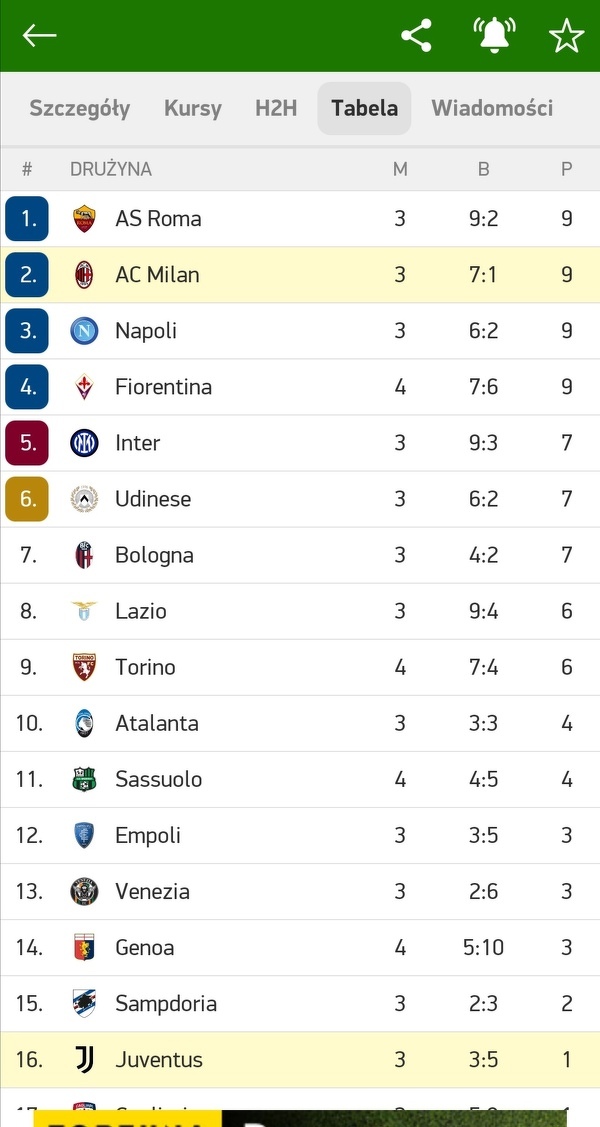Share this match via share icon
This screenshot has width=600, height=1127.
pos(416,36)
